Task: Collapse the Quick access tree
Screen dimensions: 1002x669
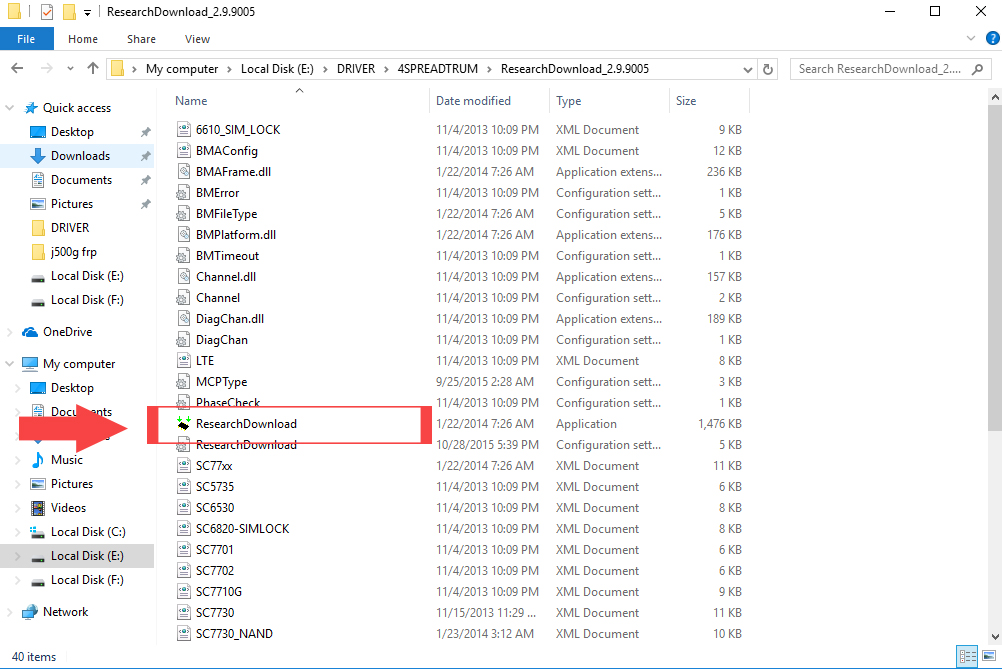Action: (x=10, y=108)
